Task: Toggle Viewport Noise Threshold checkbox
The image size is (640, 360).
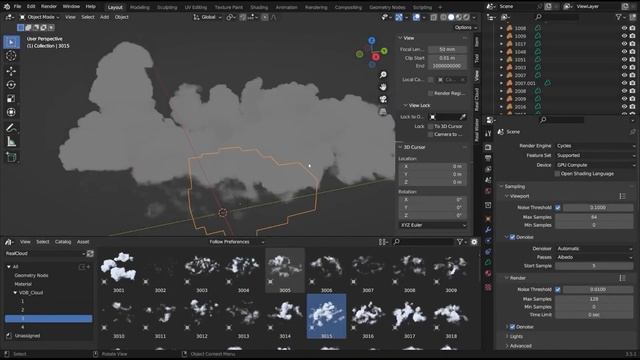Action: click(558, 208)
